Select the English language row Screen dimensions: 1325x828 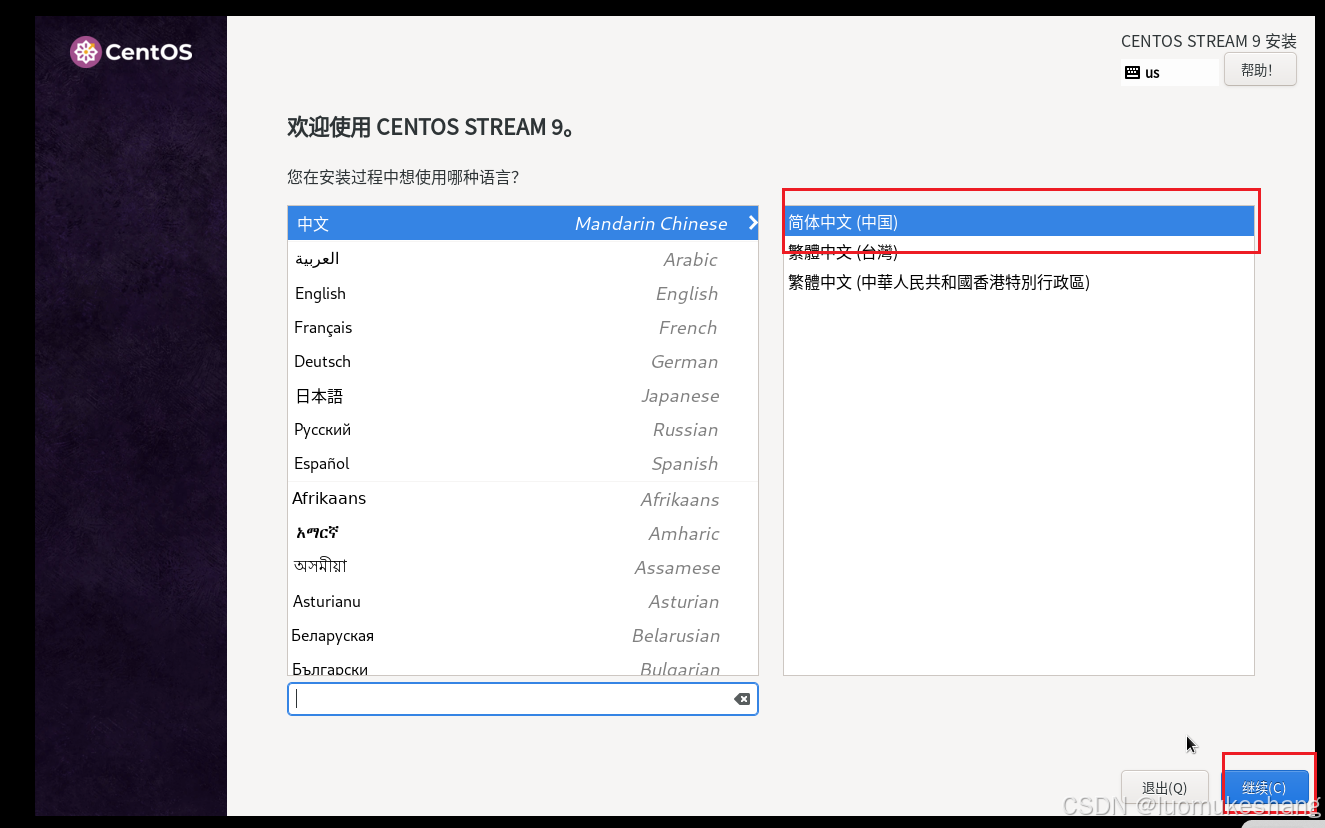pyautogui.click(x=523, y=293)
